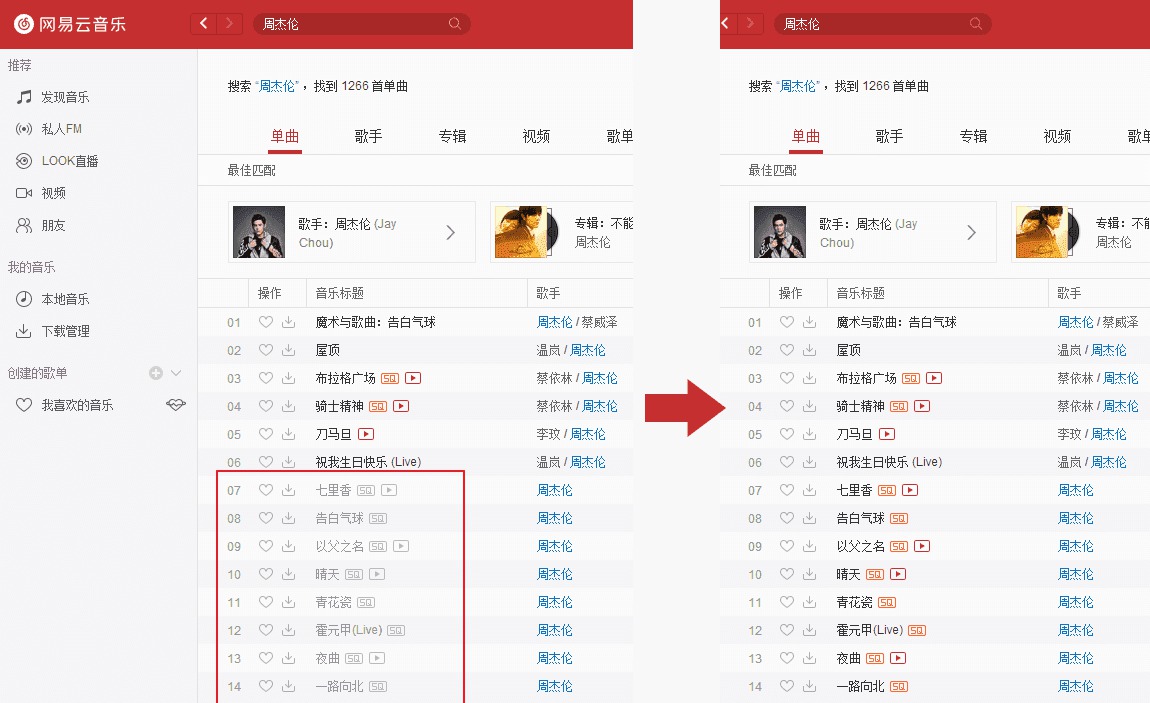Play MV for 晴天 in right window
The width and height of the screenshot is (1150, 703).
898,574
